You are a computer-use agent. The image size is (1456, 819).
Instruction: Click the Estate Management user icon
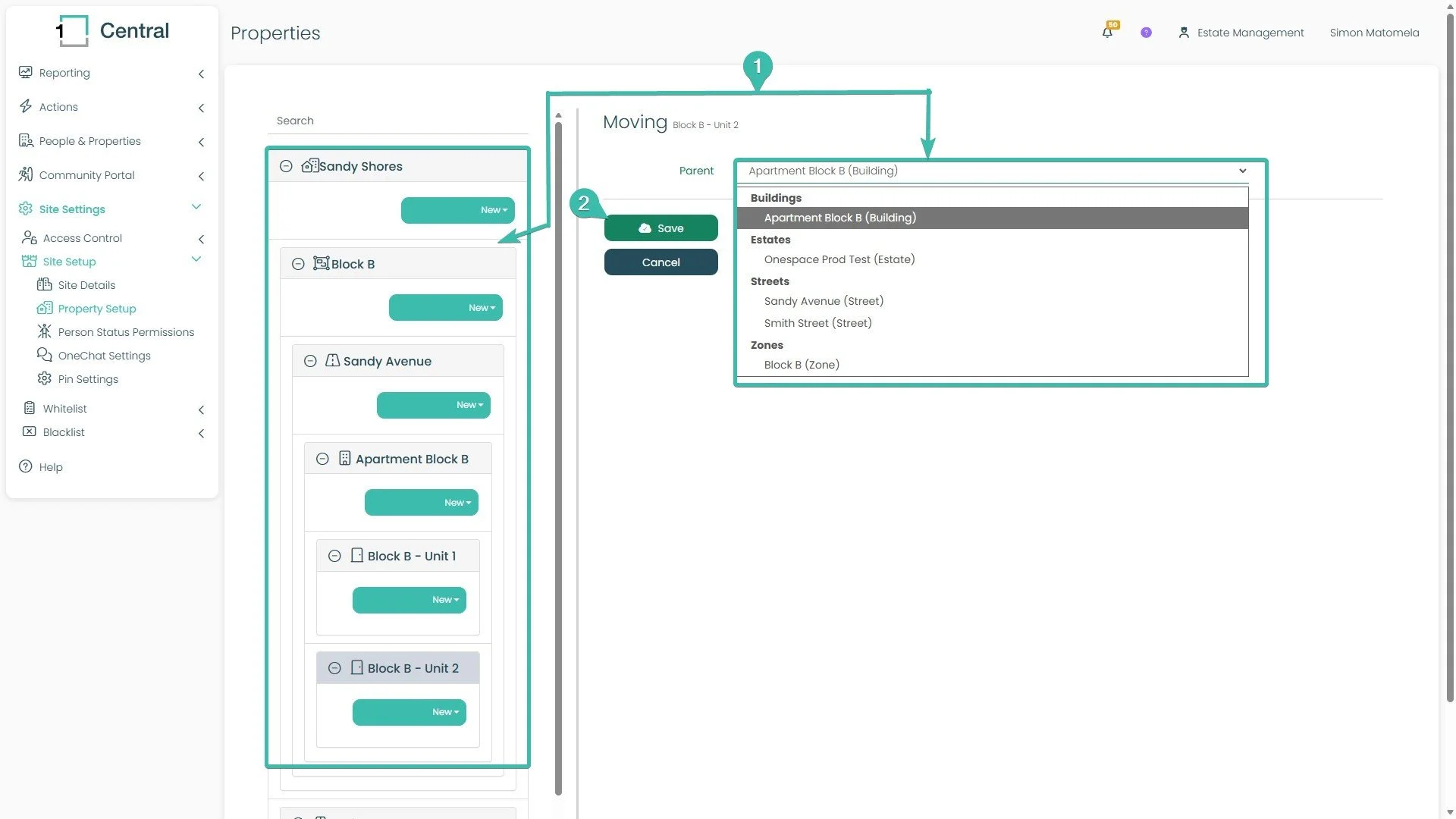click(x=1183, y=33)
